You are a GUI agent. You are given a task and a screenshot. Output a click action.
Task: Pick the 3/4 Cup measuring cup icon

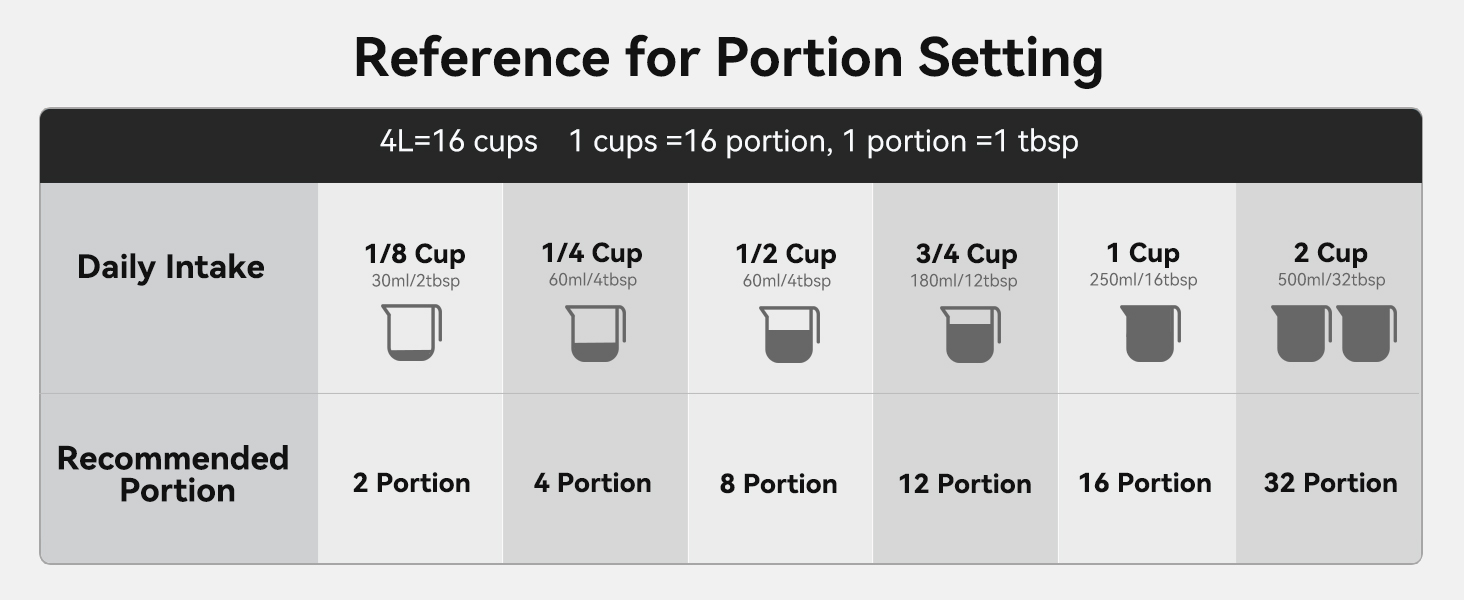[969, 334]
